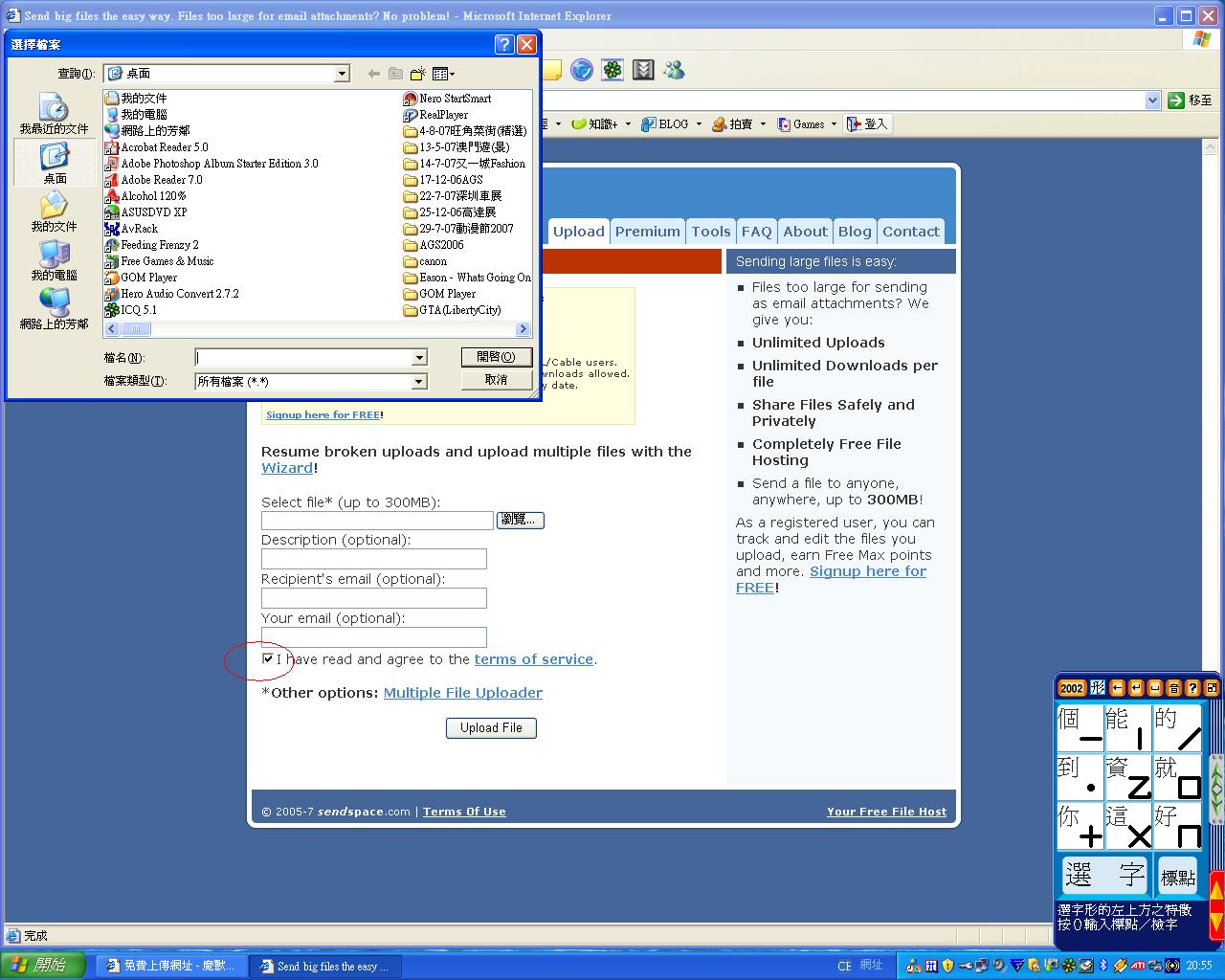Viewport: 1225px width, 980px height.
Task: Click the Upload File button
Action: 491,728
